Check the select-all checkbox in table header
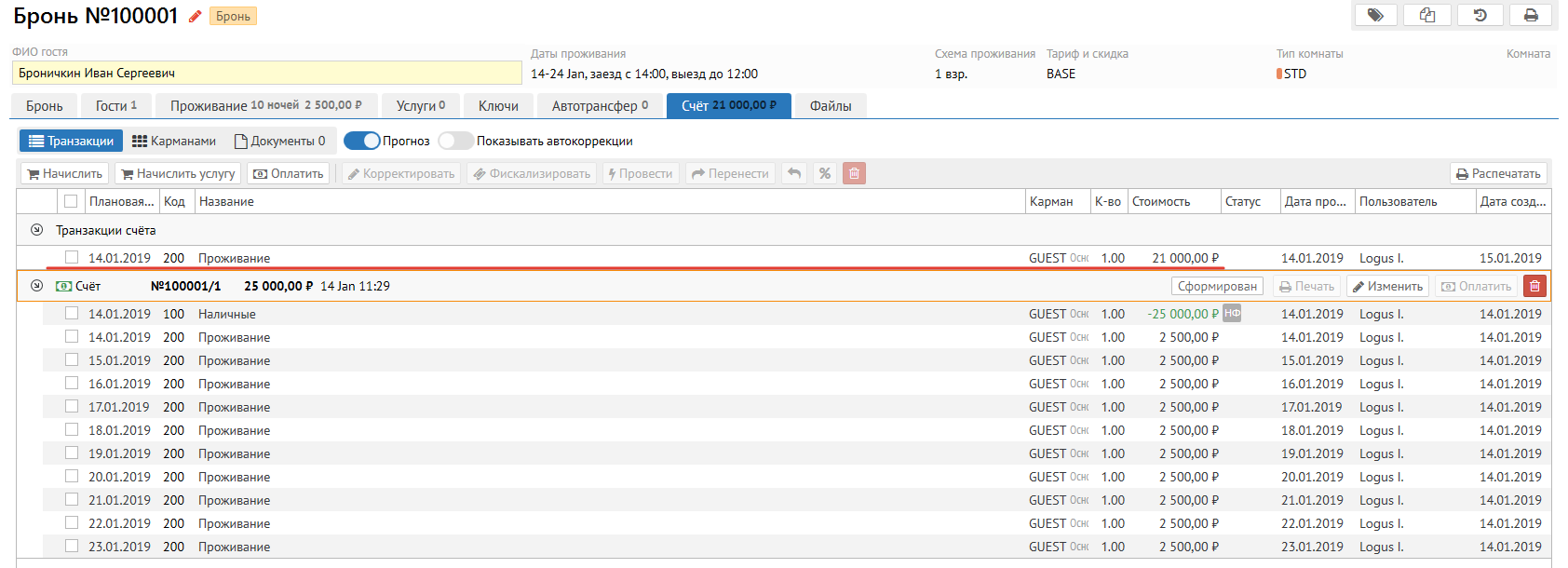 click(x=71, y=201)
